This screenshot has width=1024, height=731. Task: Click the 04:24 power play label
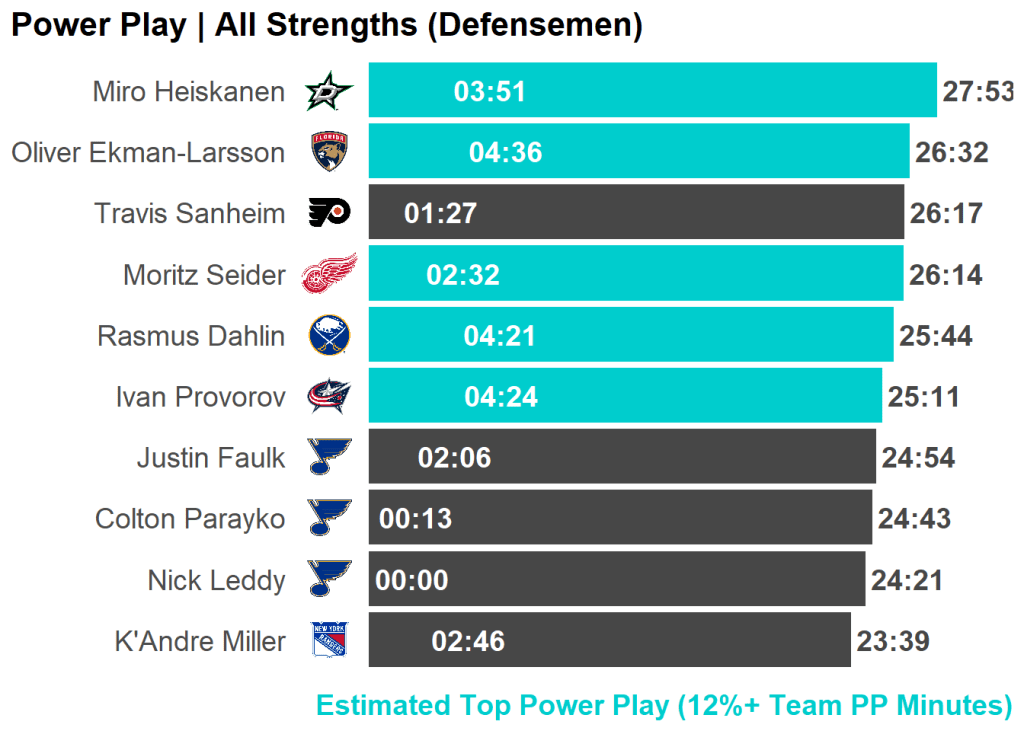501,397
